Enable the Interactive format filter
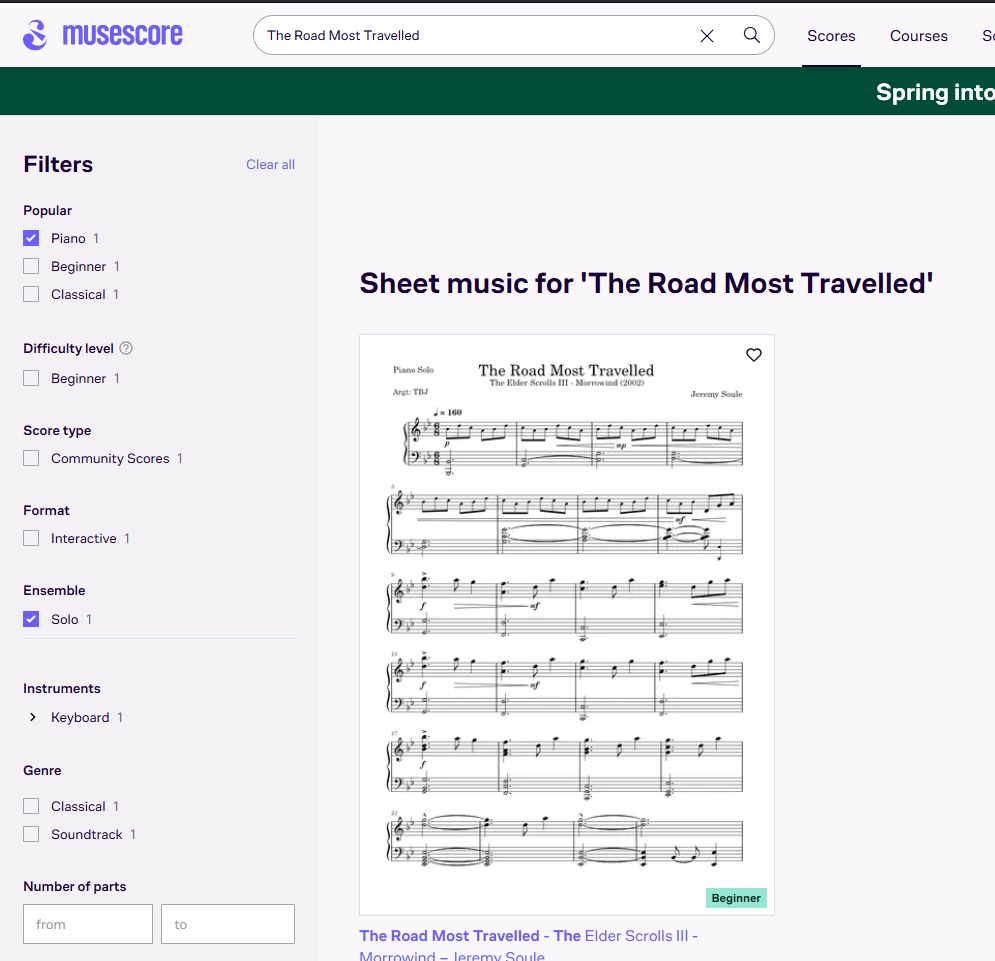This screenshot has height=961, width=995. (31, 538)
